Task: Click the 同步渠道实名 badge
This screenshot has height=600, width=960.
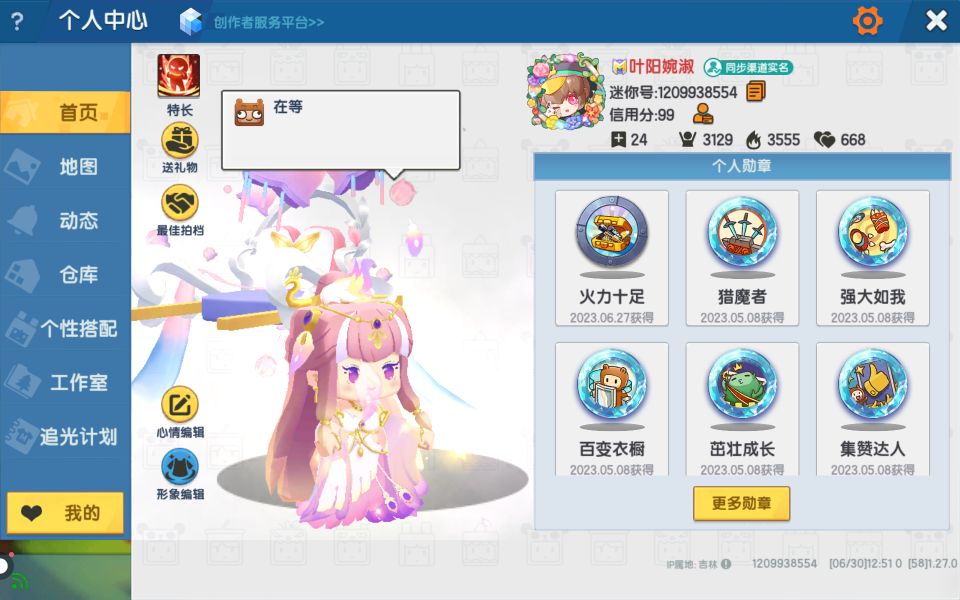Action: click(x=748, y=67)
